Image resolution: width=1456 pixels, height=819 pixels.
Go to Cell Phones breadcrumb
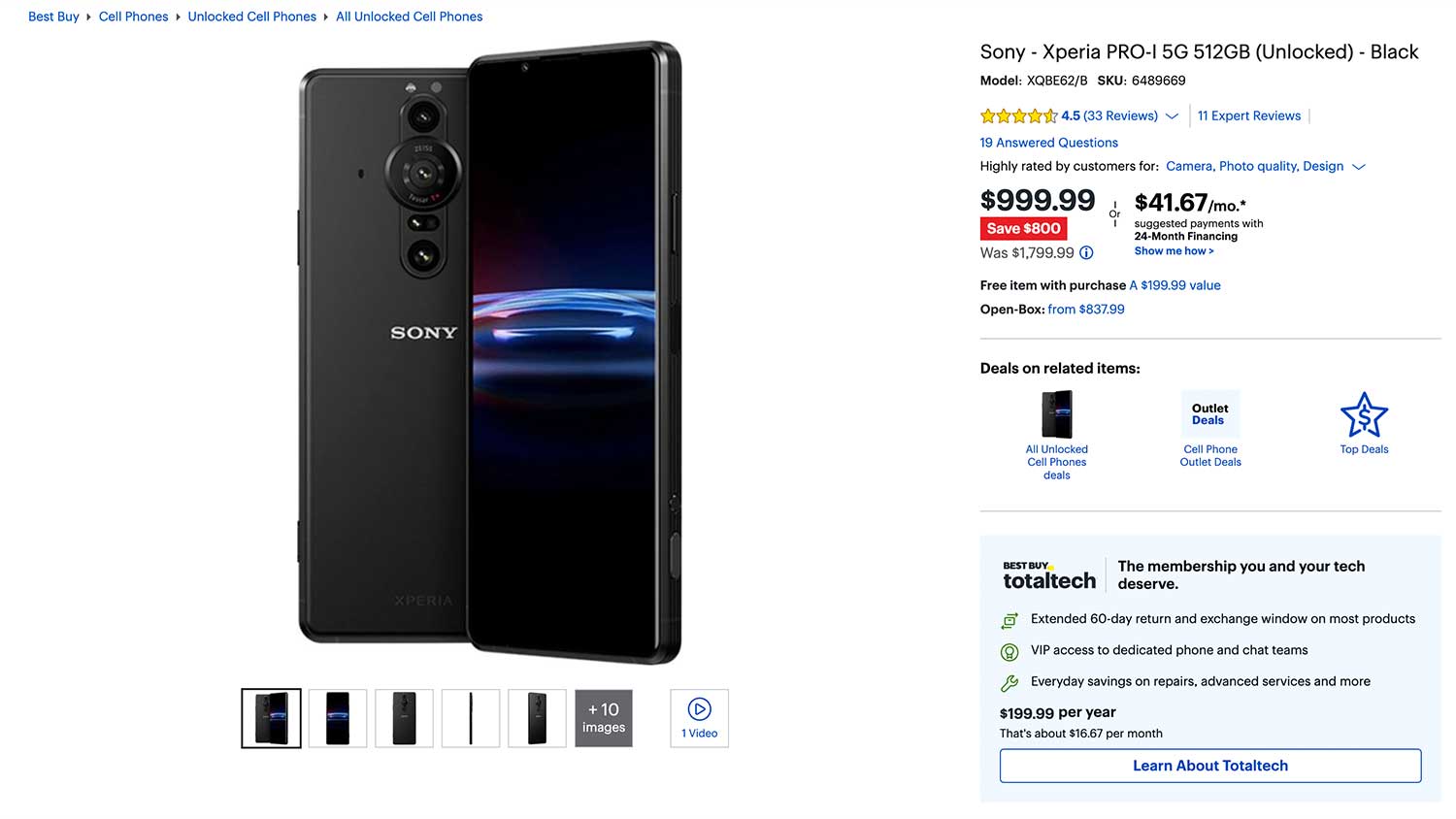133,16
